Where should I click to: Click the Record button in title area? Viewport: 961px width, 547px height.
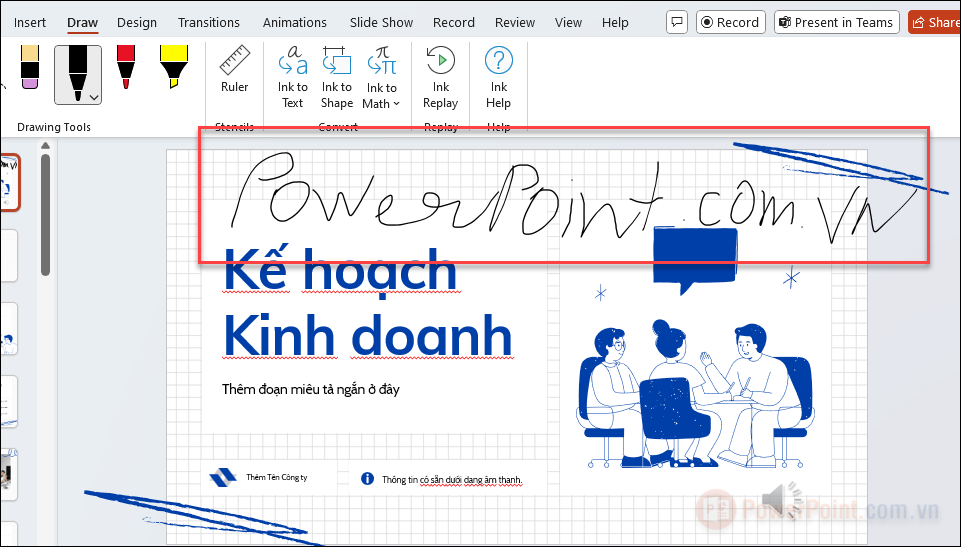731,23
